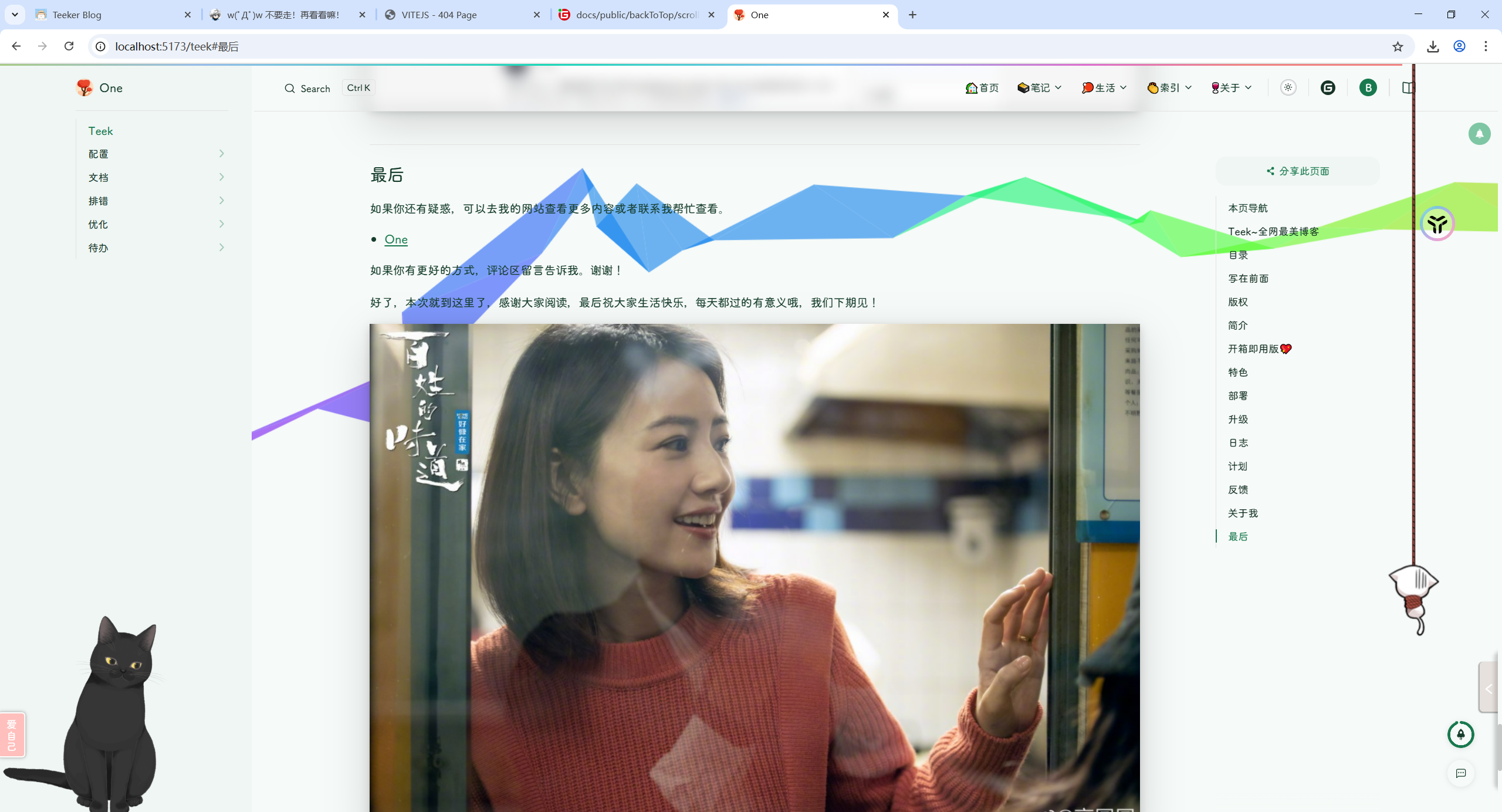
Task: Click the pink 爱自己 side tag
Action: point(12,735)
